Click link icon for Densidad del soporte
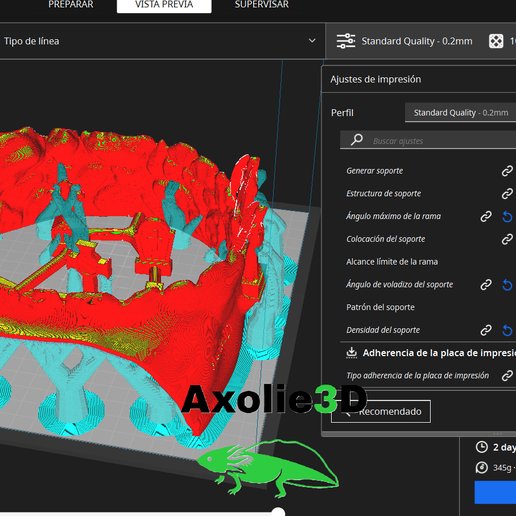This screenshot has width=516, height=516. tap(486, 330)
